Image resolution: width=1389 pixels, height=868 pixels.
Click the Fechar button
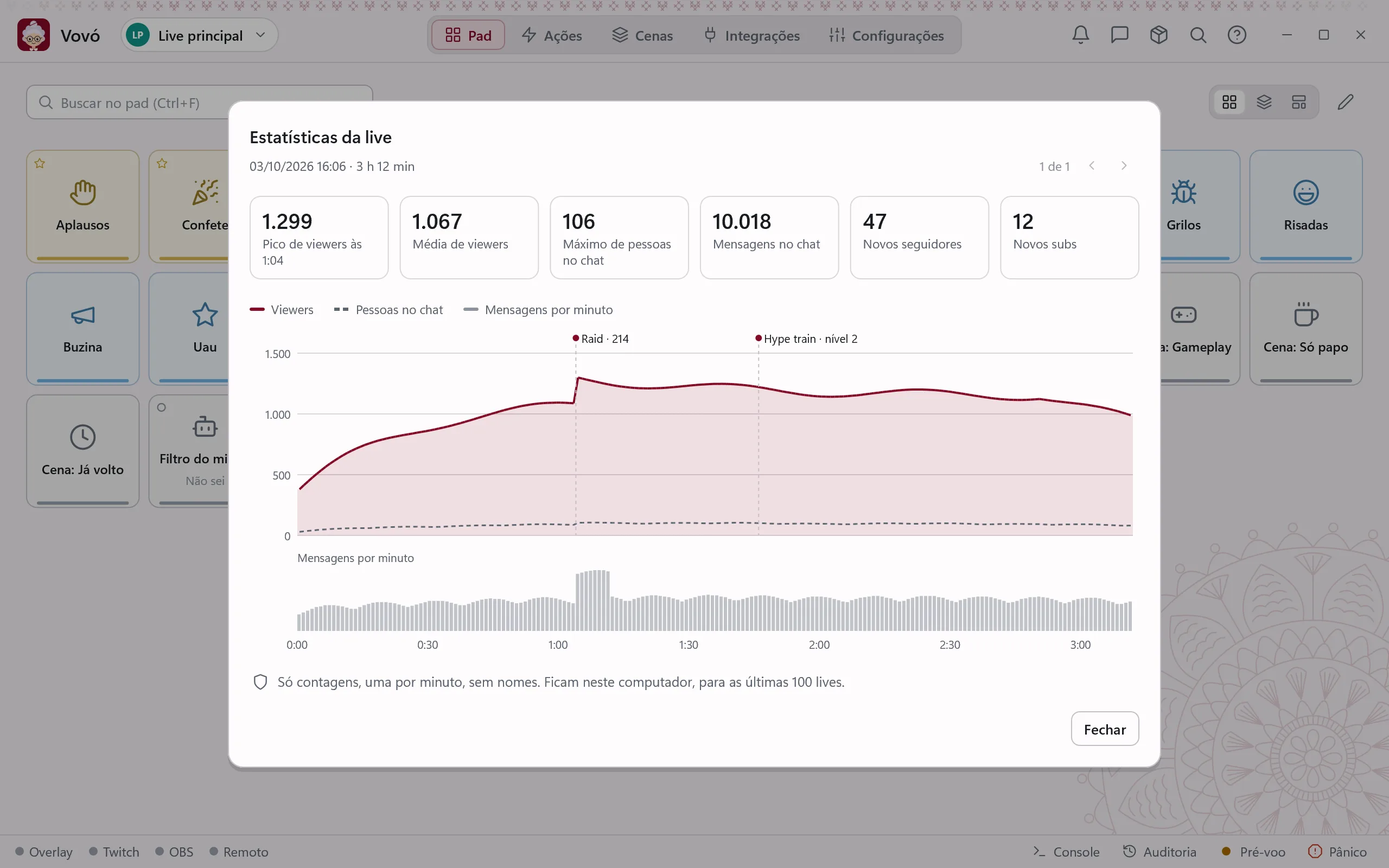[x=1104, y=729]
